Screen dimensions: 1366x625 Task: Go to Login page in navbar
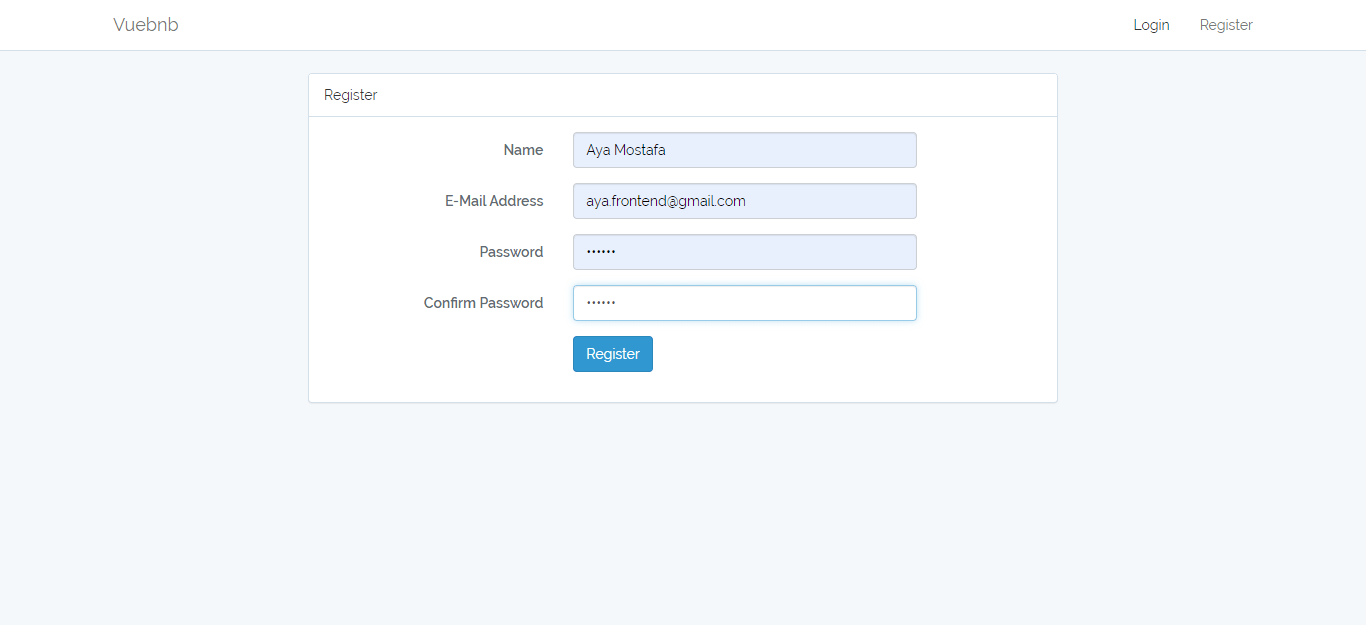(x=1151, y=25)
